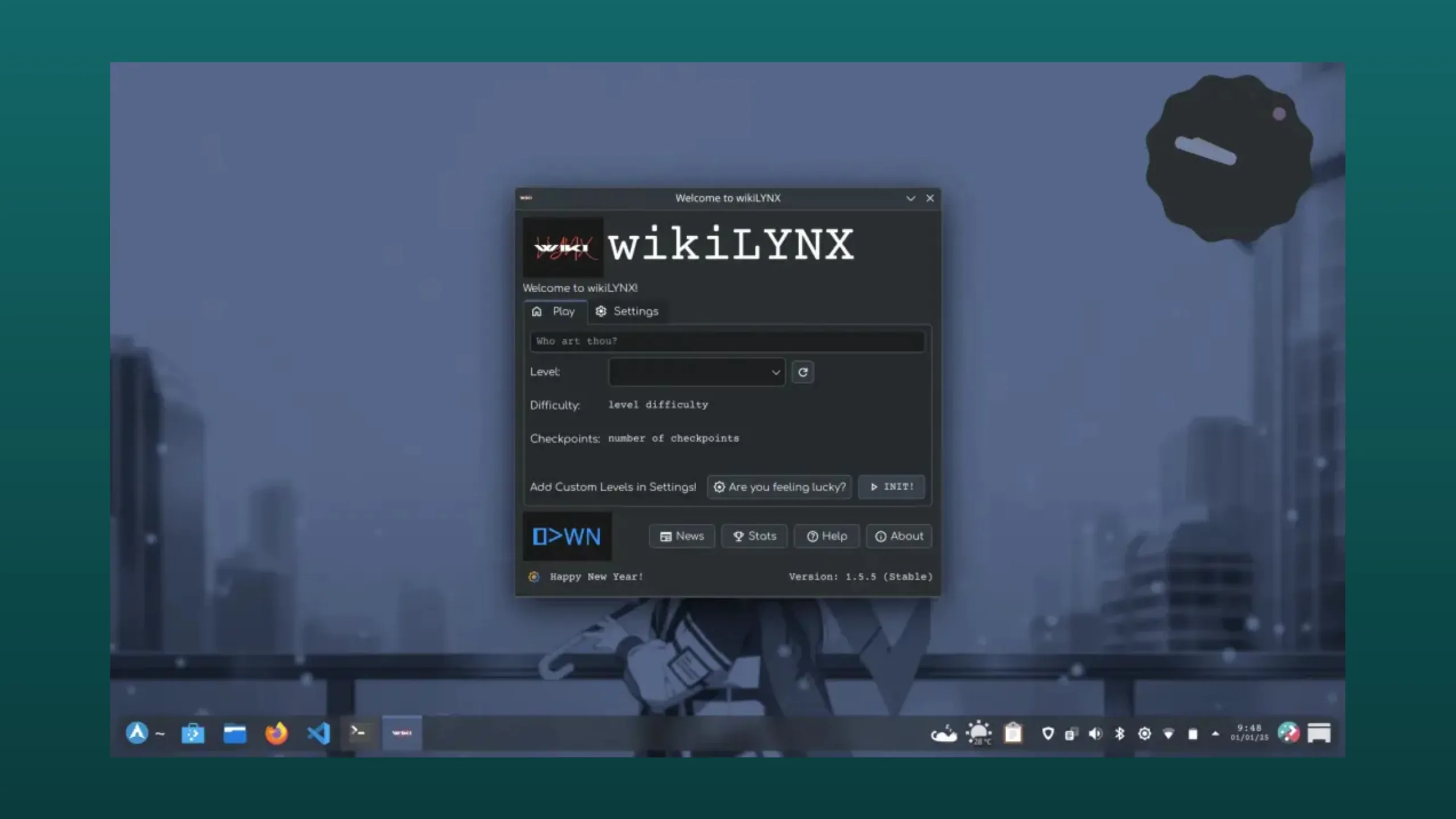The height and width of the screenshot is (819, 1456).
Task: Click the clock showing 9:48
Action: [x=1249, y=733]
